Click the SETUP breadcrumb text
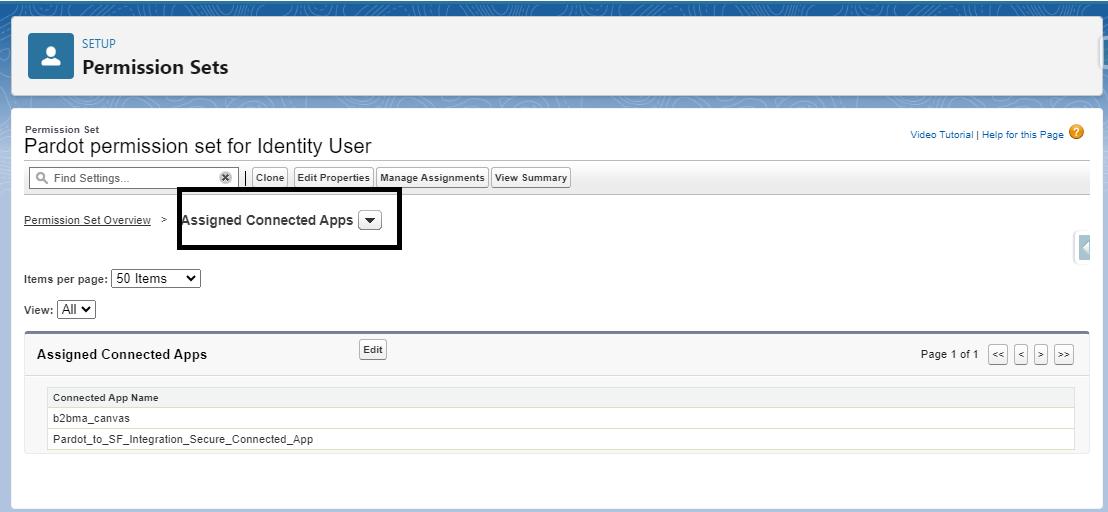Viewport: 1108px width, 512px height. coord(99,44)
